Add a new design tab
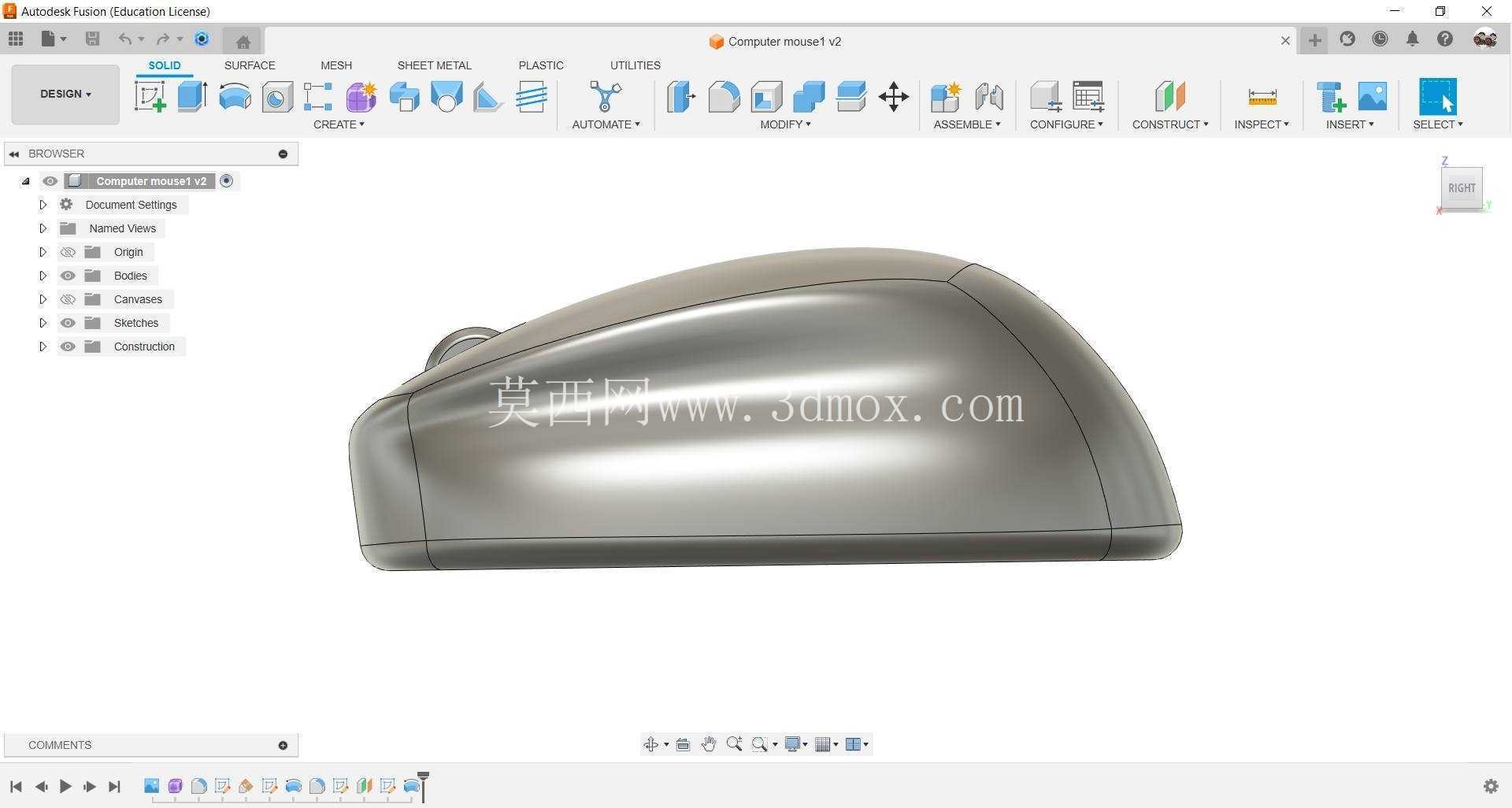The height and width of the screenshot is (808, 1512). point(1314,40)
